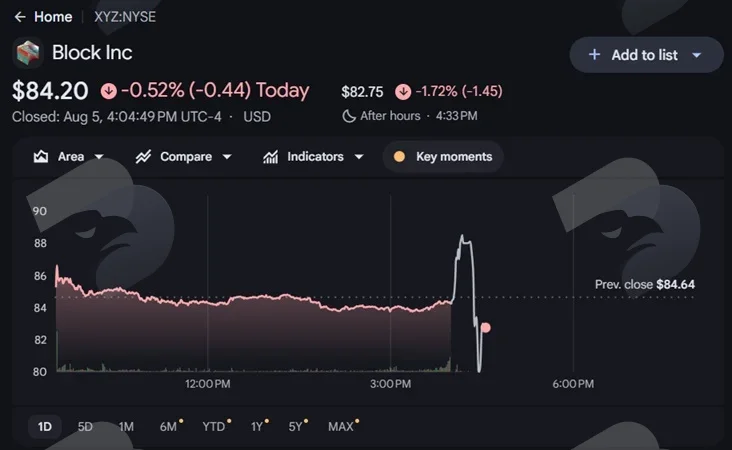Switch to the 6M time range
Screen dimensions: 732x450
(169, 427)
